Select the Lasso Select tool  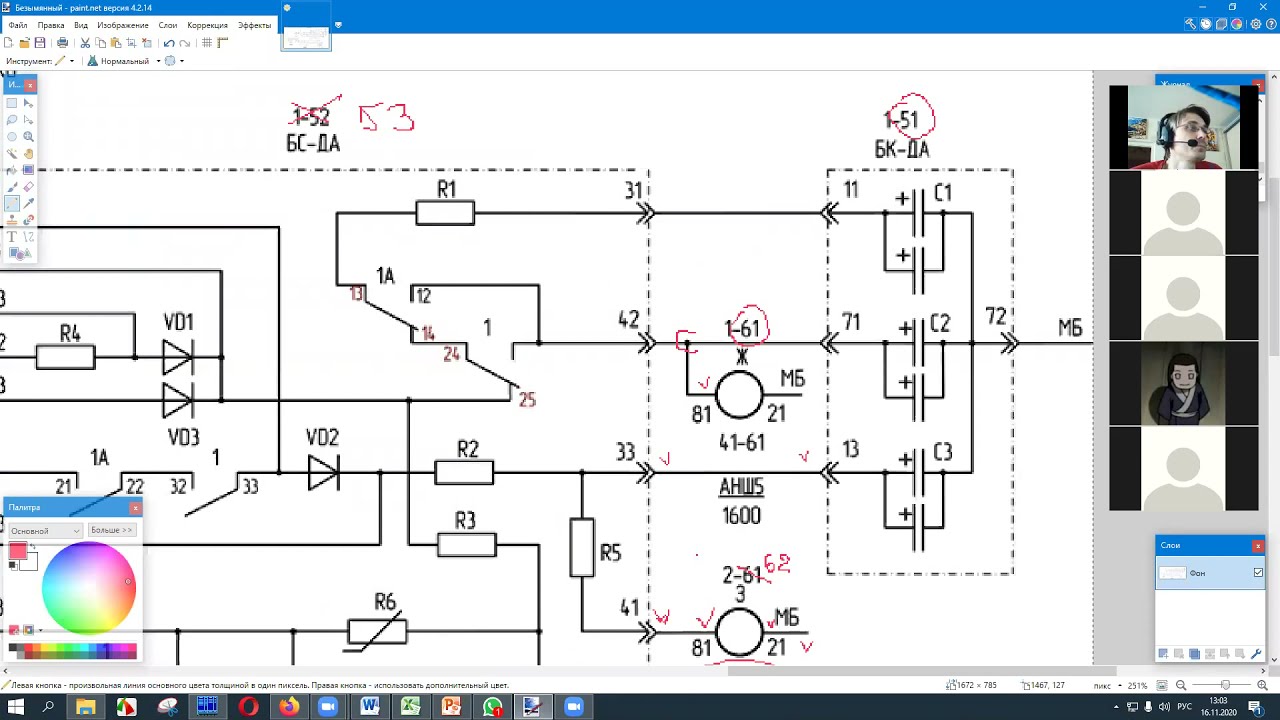point(12,120)
